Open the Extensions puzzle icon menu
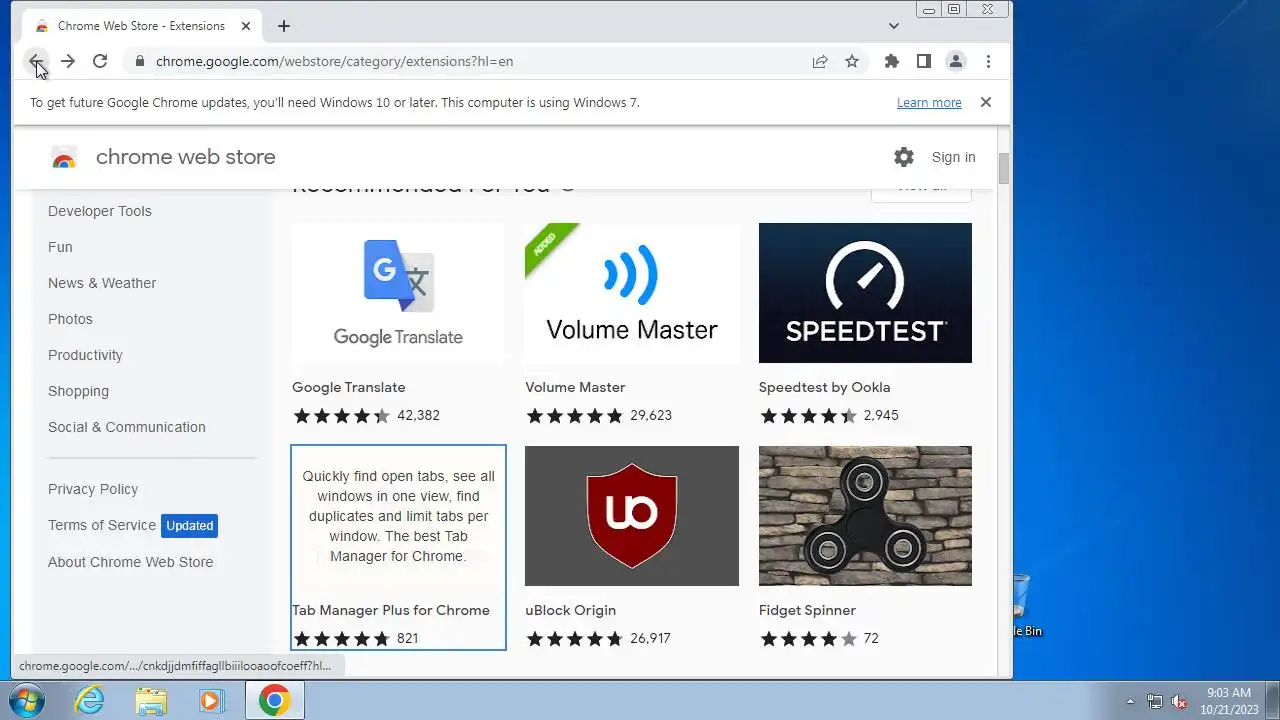The image size is (1280, 720). pyautogui.click(x=892, y=61)
